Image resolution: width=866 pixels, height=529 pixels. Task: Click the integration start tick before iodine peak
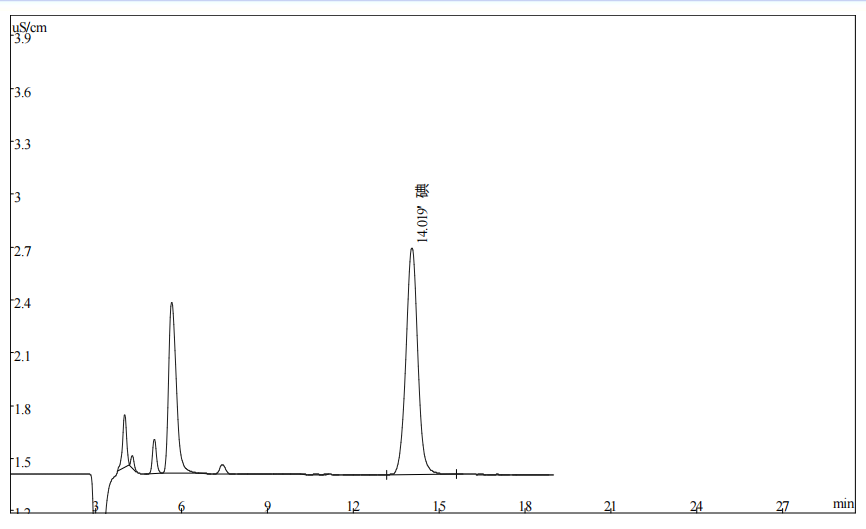click(387, 474)
